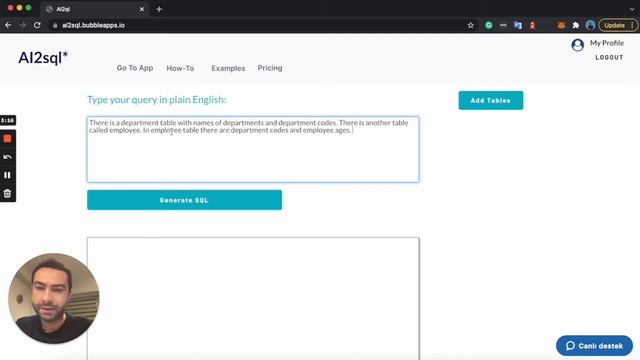Click the browser forward arrow
The image size is (640, 360).
(x=23, y=25)
